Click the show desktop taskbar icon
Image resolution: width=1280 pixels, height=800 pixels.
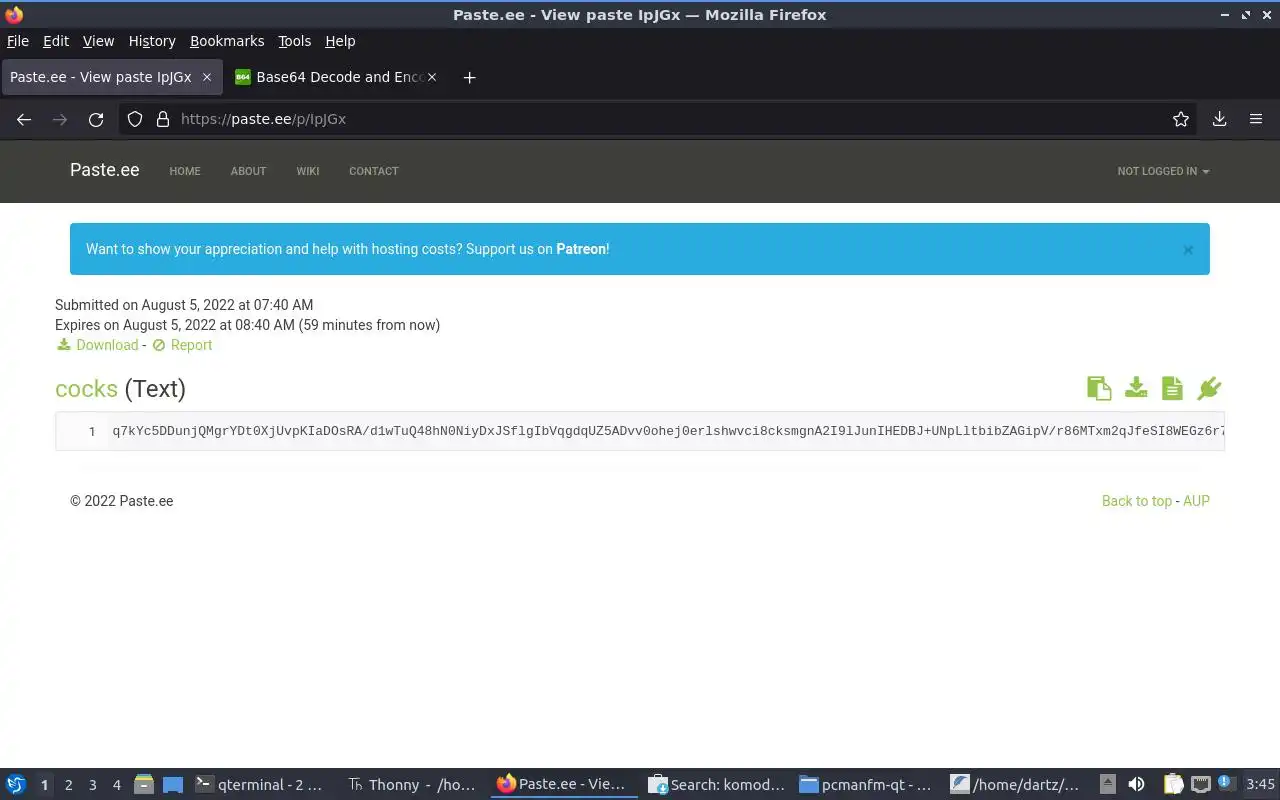click(x=173, y=785)
